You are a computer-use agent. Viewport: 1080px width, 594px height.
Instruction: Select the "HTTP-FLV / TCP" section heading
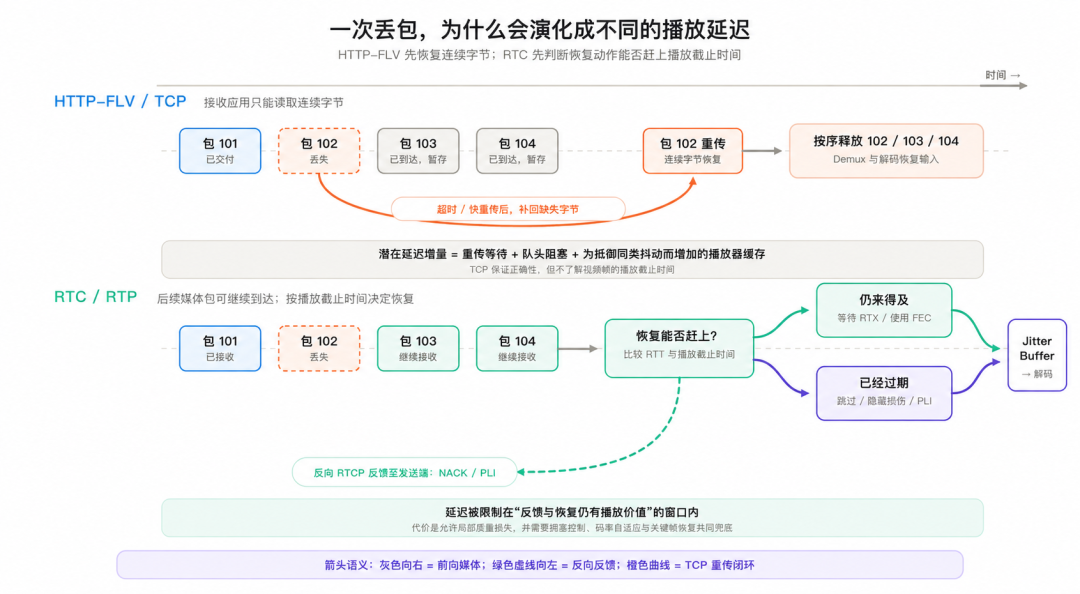coord(121,101)
